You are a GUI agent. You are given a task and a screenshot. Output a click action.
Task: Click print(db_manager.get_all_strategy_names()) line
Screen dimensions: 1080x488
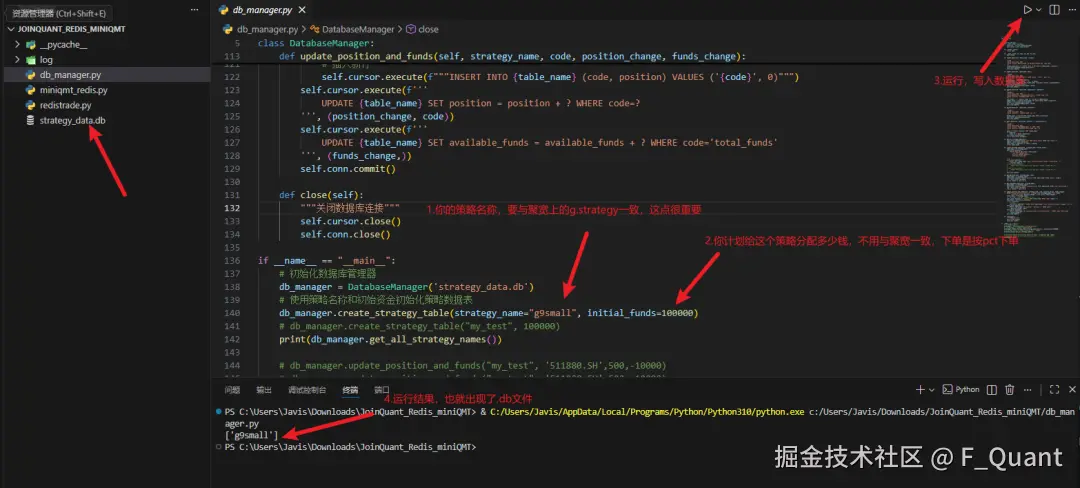click(x=391, y=339)
